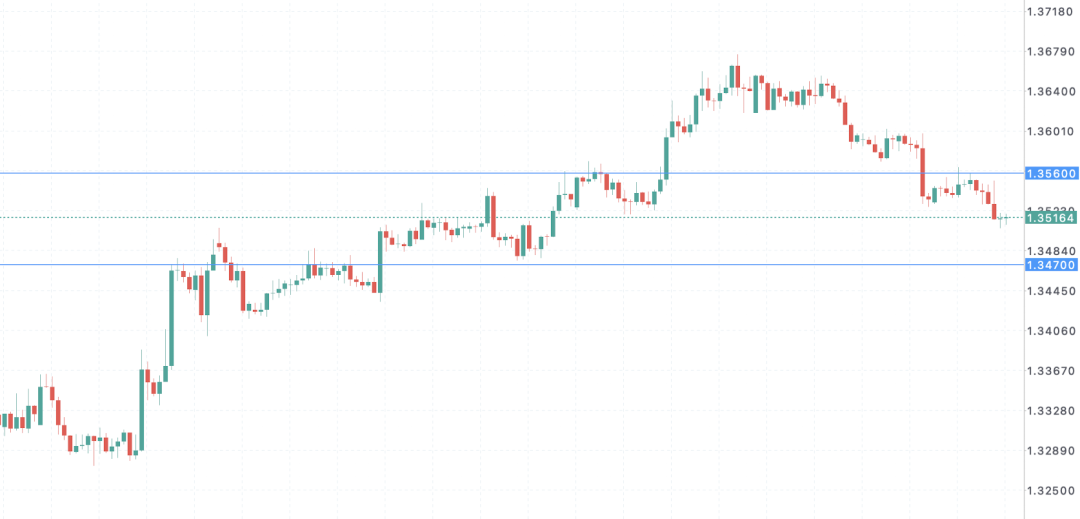The width and height of the screenshot is (1080, 519).
Task: Click the 1.36010 axis label
Action: click(x=1050, y=132)
